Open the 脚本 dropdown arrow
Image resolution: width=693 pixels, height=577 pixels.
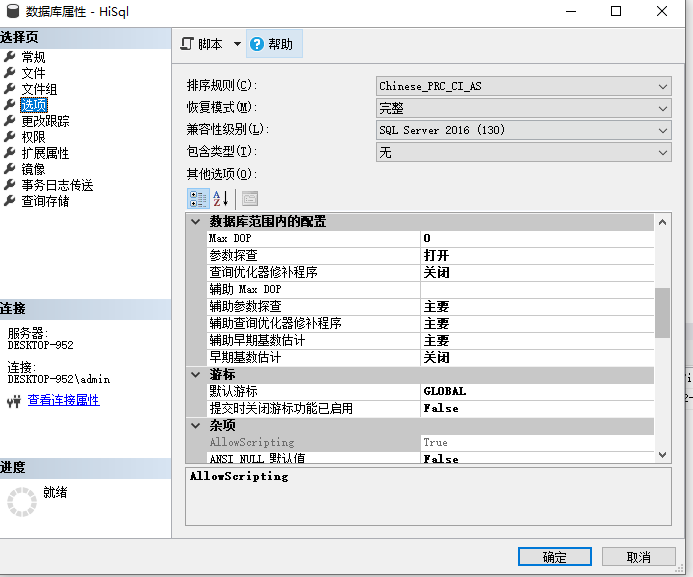coord(237,44)
